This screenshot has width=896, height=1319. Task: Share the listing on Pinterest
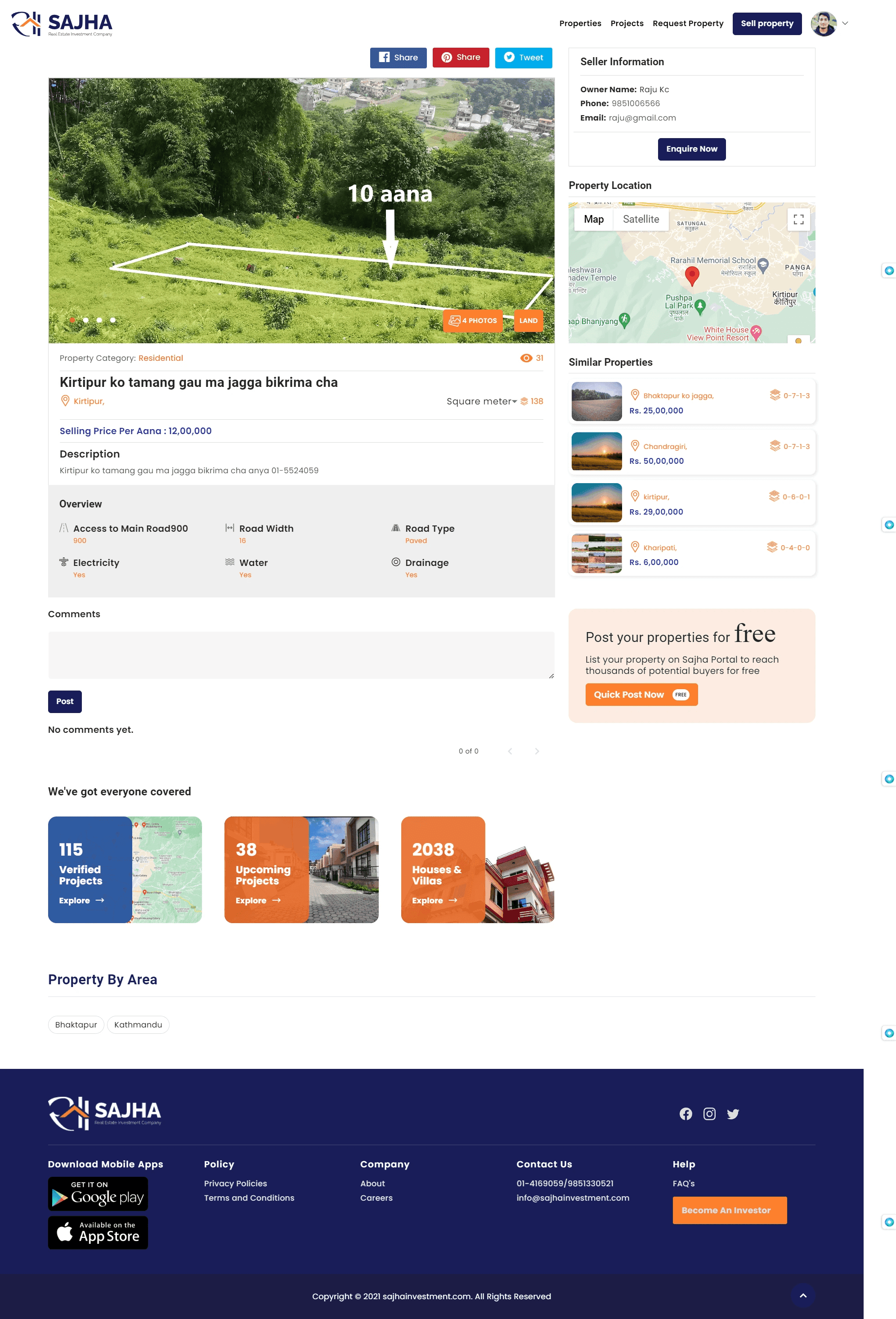tap(460, 57)
